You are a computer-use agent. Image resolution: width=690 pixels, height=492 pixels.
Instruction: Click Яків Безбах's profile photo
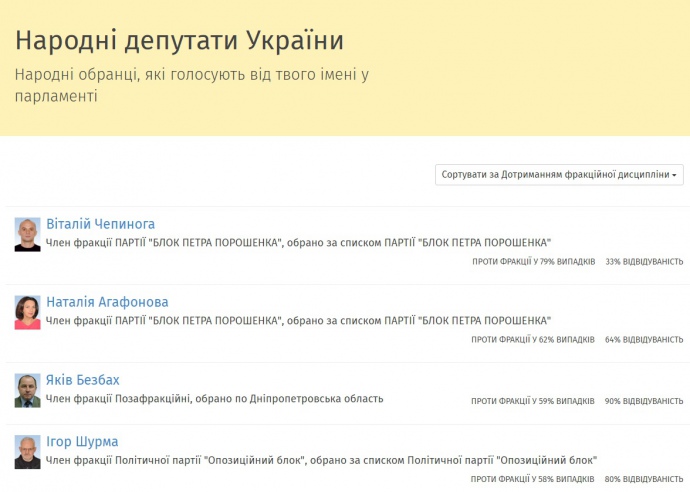[x=28, y=390]
